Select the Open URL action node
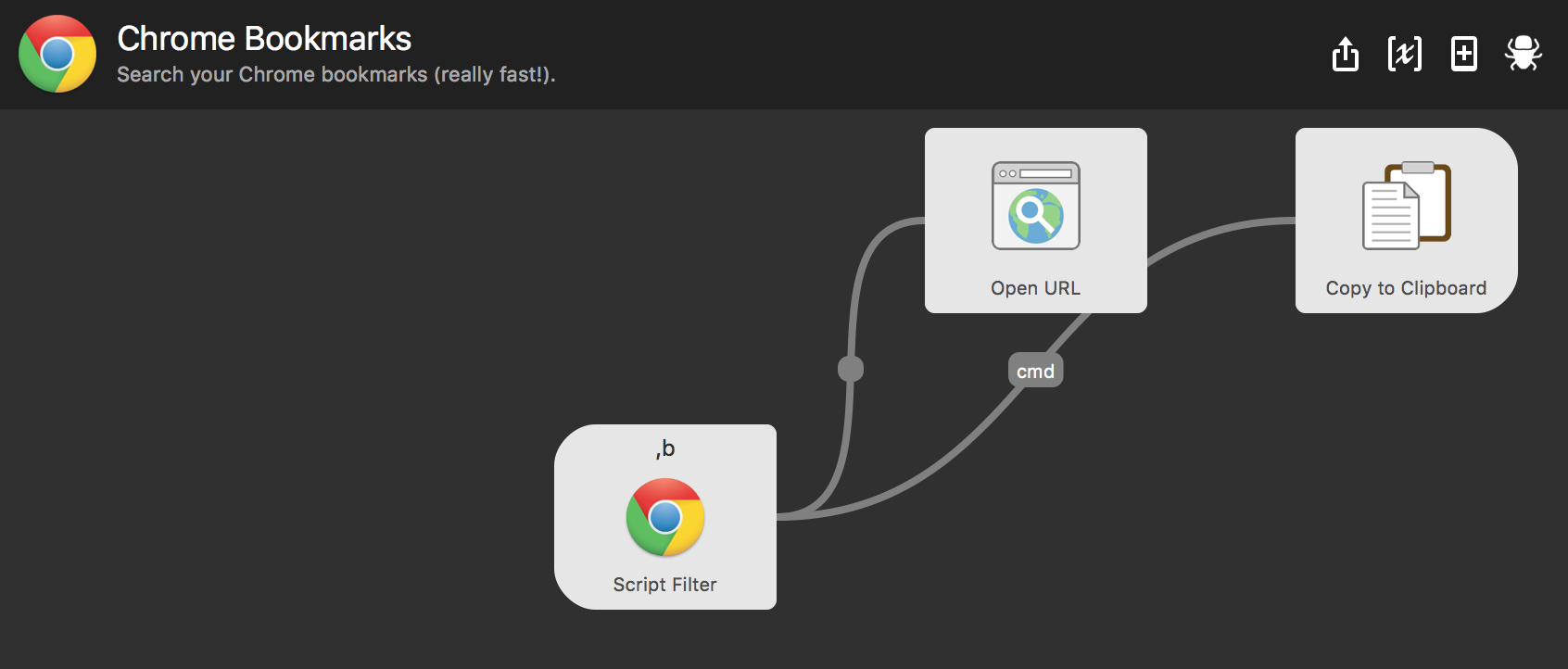The image size is (1568, 669). point(1036,221)
